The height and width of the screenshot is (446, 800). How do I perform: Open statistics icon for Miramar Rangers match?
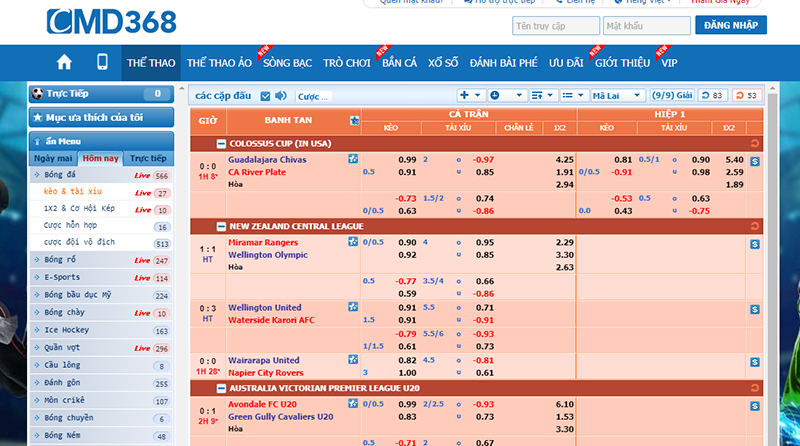pyautogui.click(x=755, y=244)
